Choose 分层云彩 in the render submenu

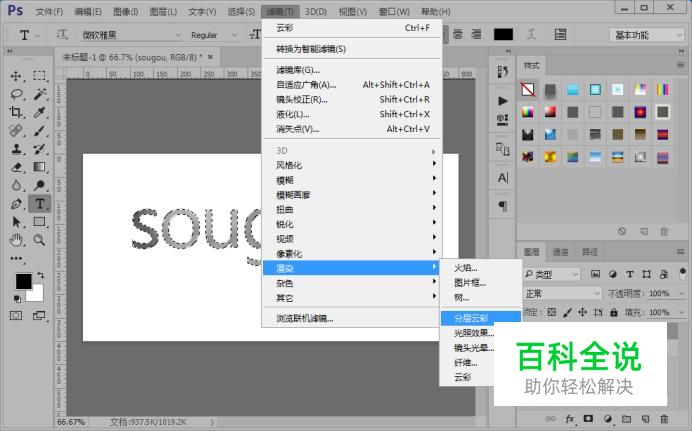[x=481, y=318]
